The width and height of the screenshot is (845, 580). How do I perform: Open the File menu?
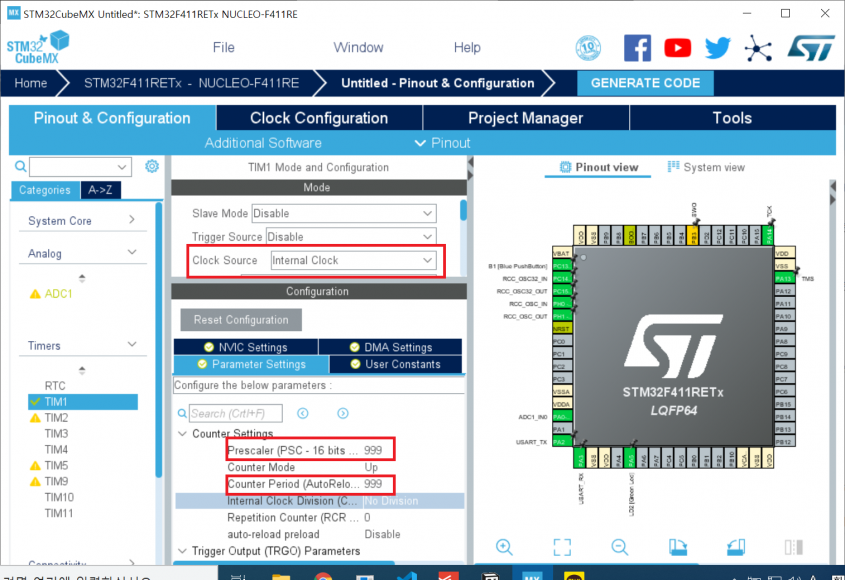(x=224, y=47)
